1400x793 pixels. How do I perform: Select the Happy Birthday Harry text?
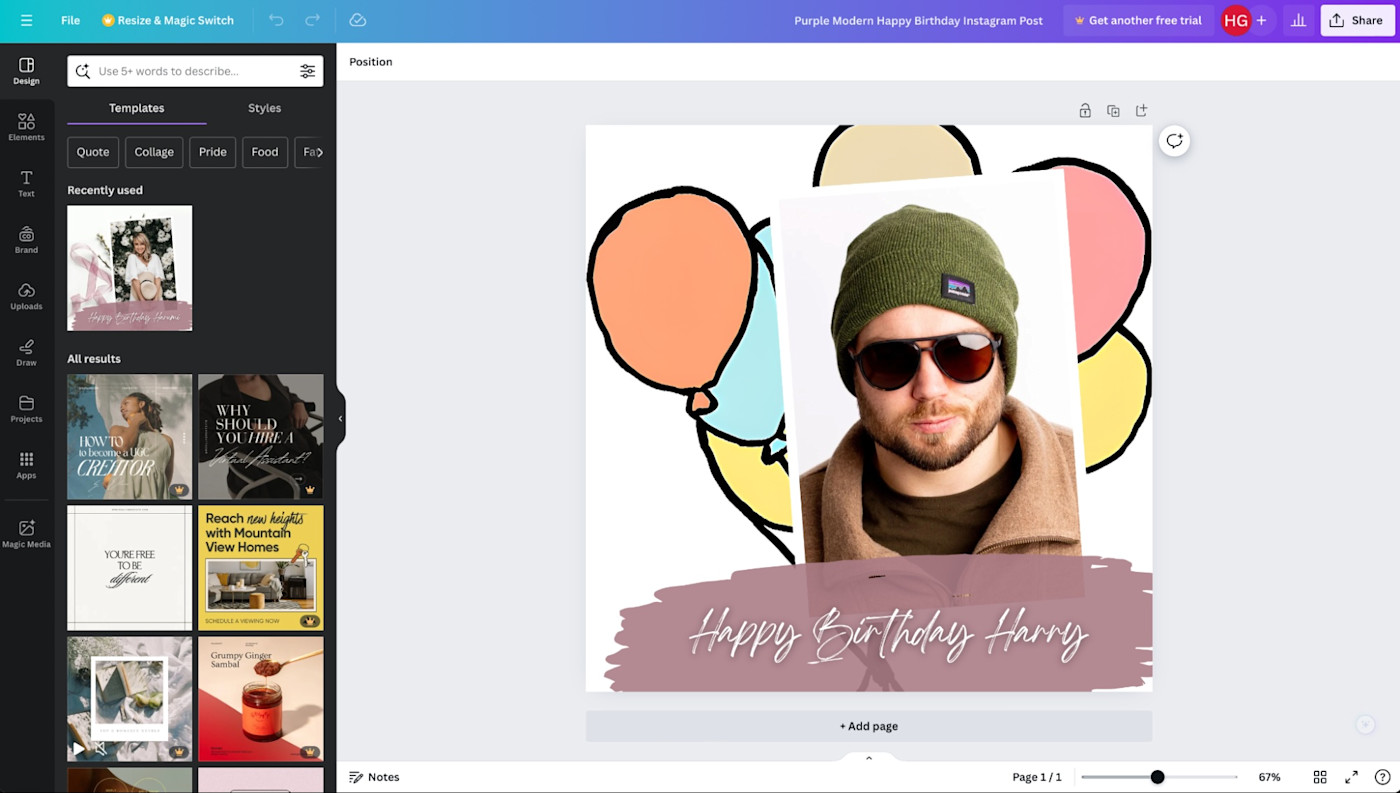pos(888,634)
